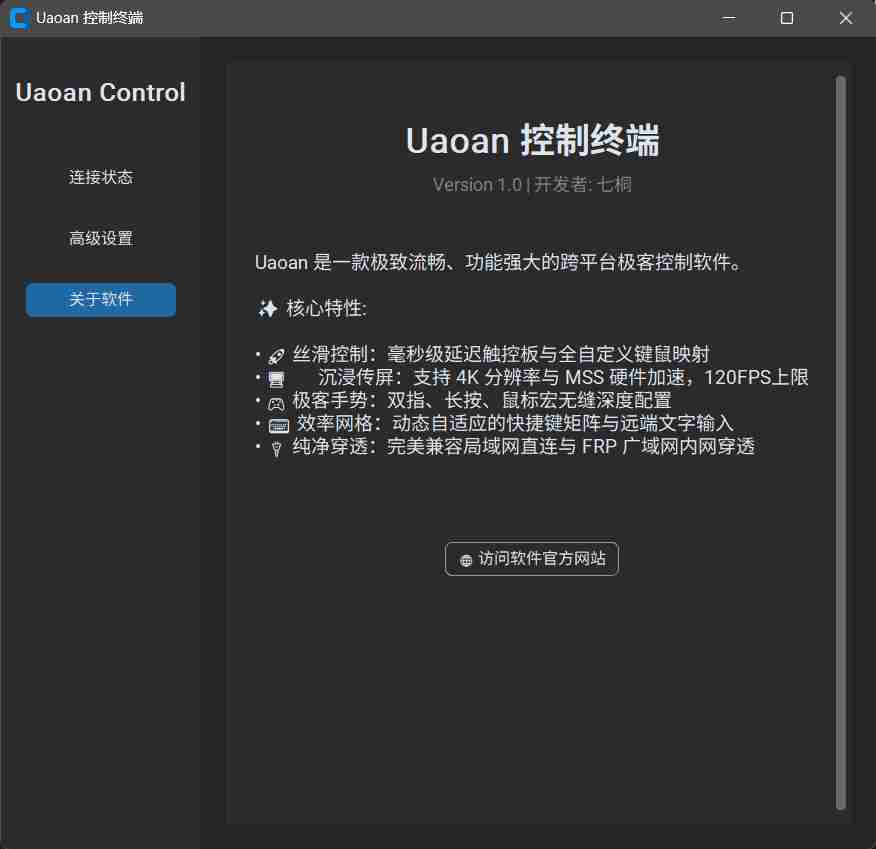The image size is (876, 849).
Task: Click the gamepad icon beside 极客手势
Action: click(x=277, y=400)
